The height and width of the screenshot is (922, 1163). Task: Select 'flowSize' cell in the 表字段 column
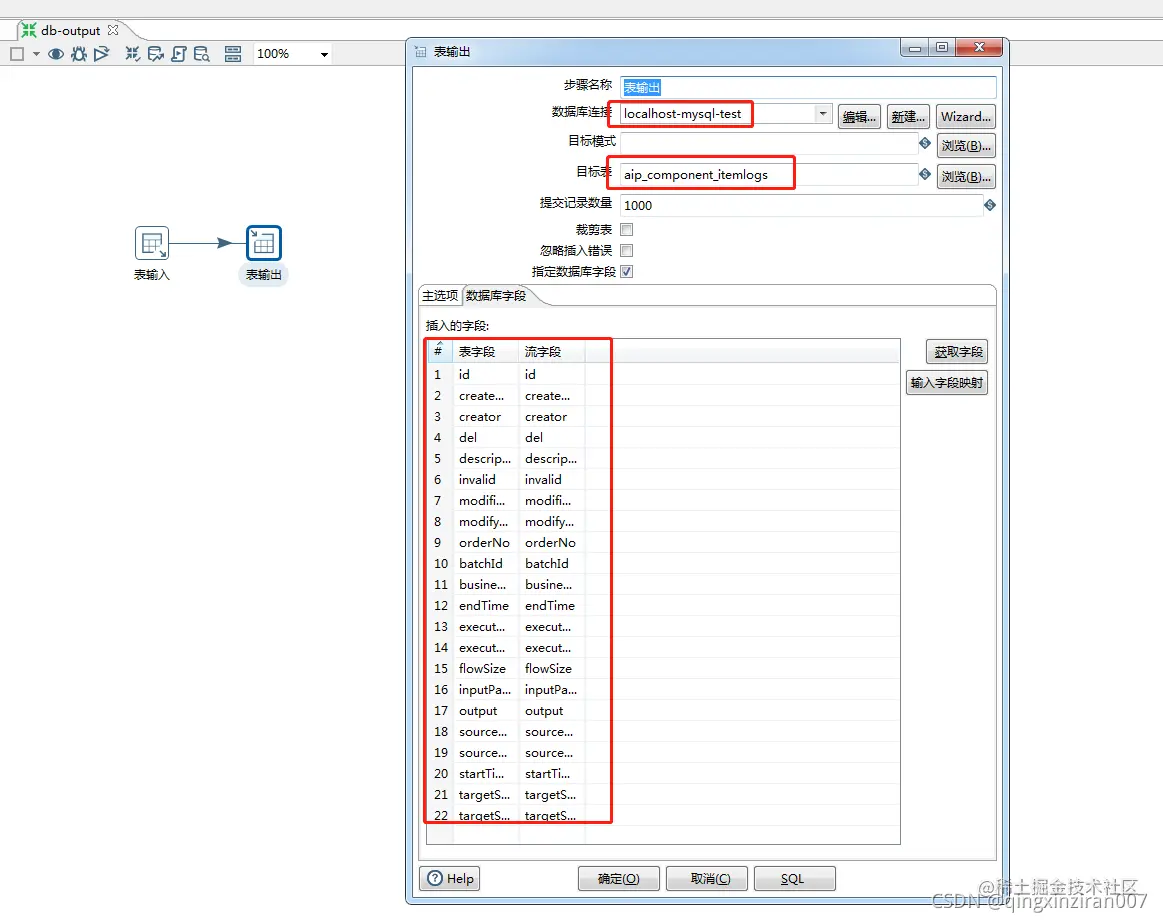coord(486,669)
